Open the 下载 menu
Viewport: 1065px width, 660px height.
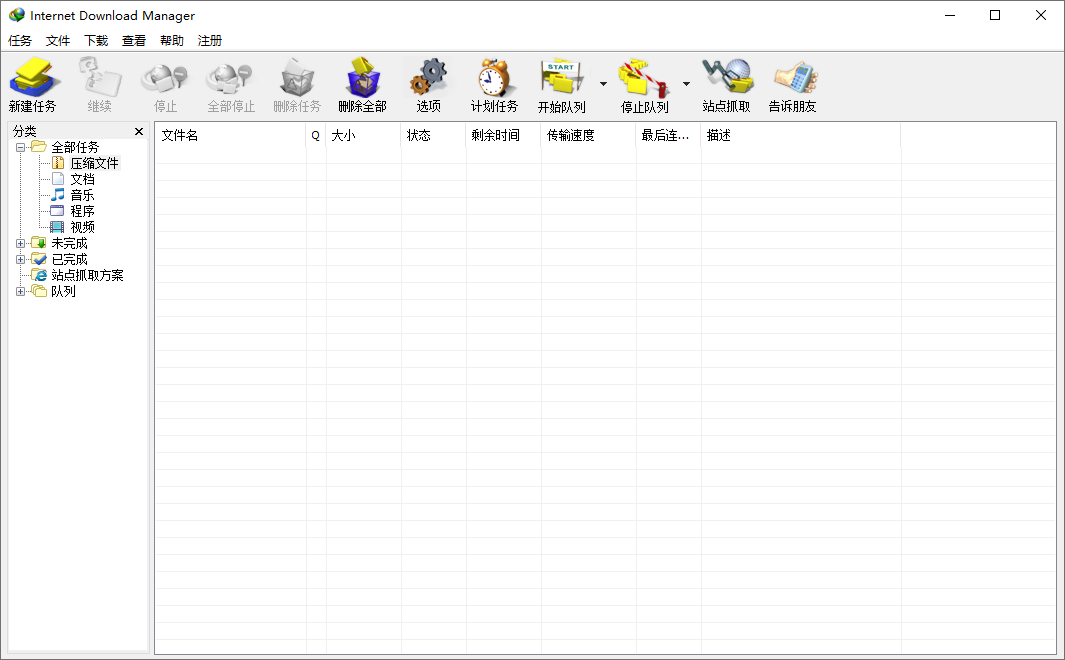96,41
